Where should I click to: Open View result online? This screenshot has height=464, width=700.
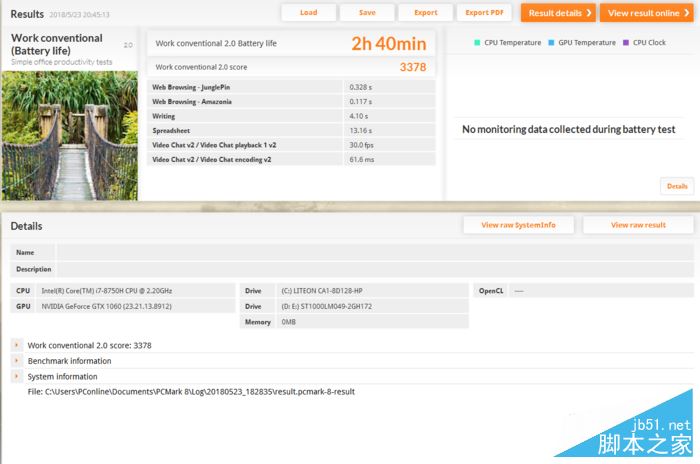647,13
